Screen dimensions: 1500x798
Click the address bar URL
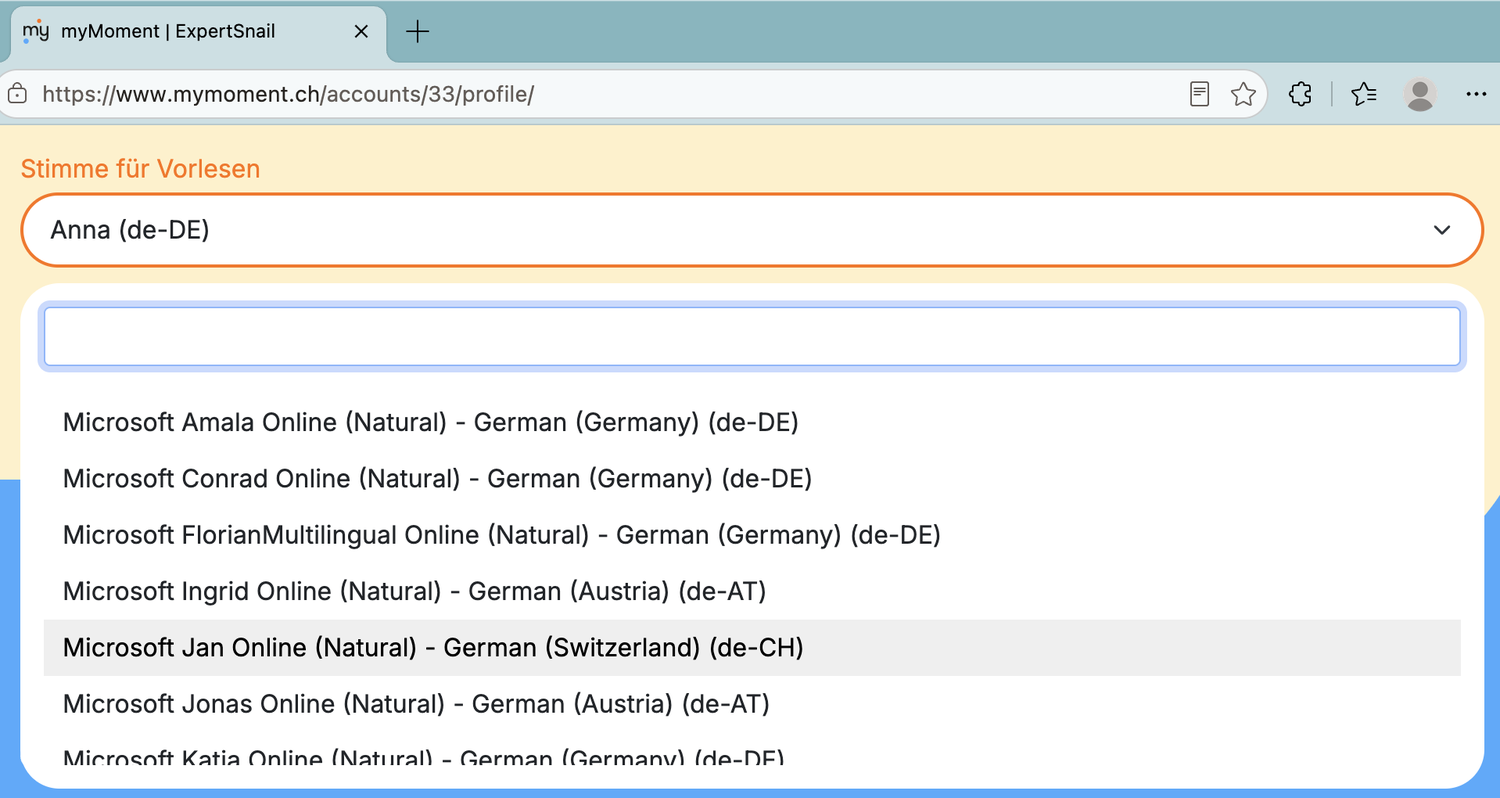(288, 94)
